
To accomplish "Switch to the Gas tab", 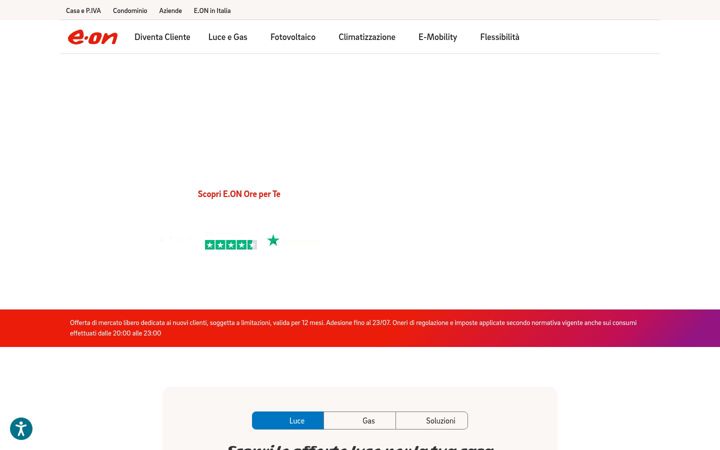I will [x=360, y=421].
